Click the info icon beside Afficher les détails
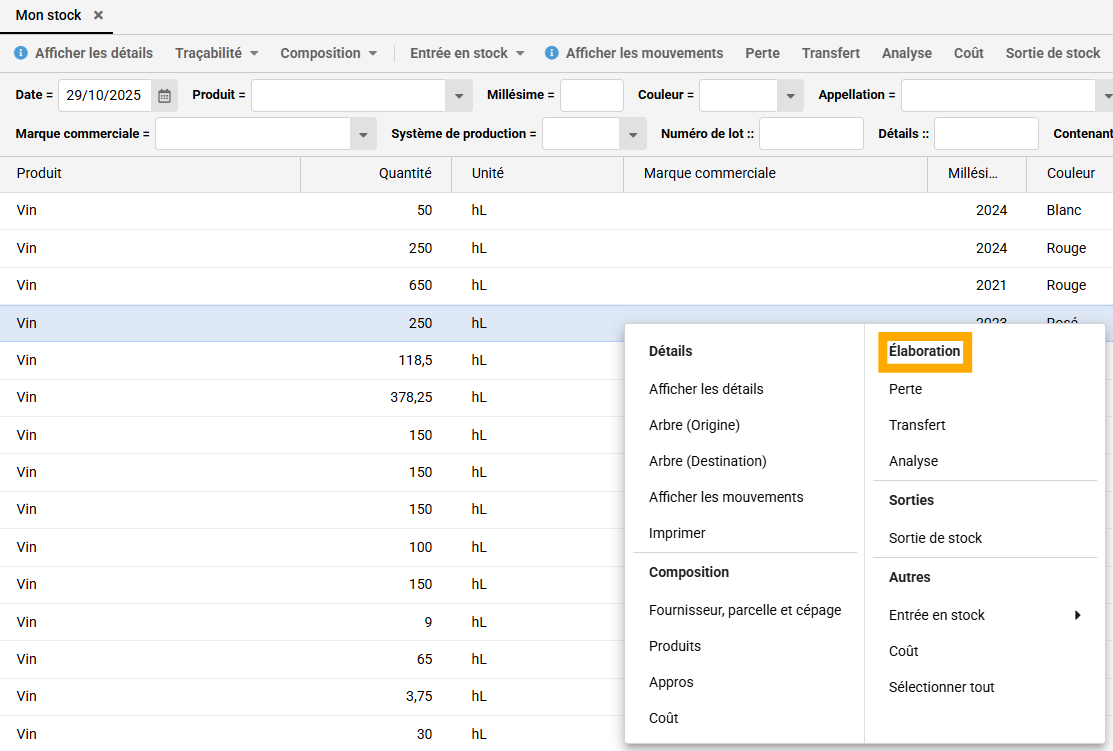This screenshot has height=751, width=1113. 21,53
